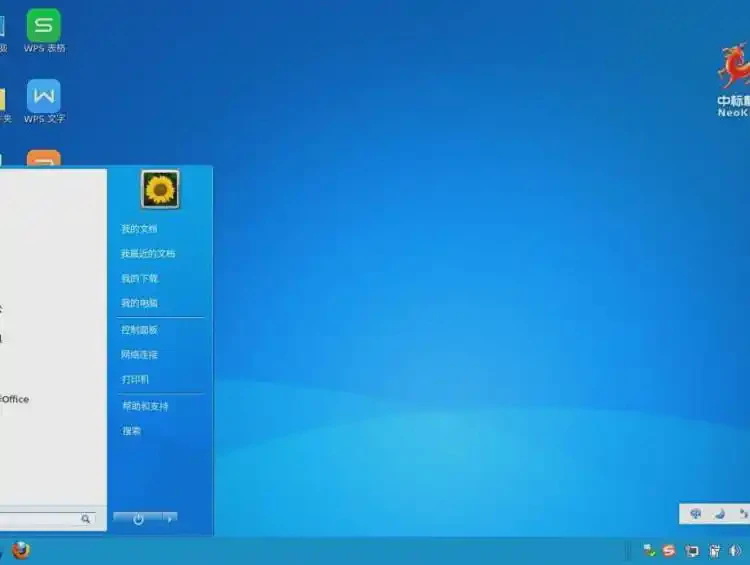The width and height of the screenshot is (750, 565).
Task: Click the volume speaker tray icon
Action: tap(736, 551)
